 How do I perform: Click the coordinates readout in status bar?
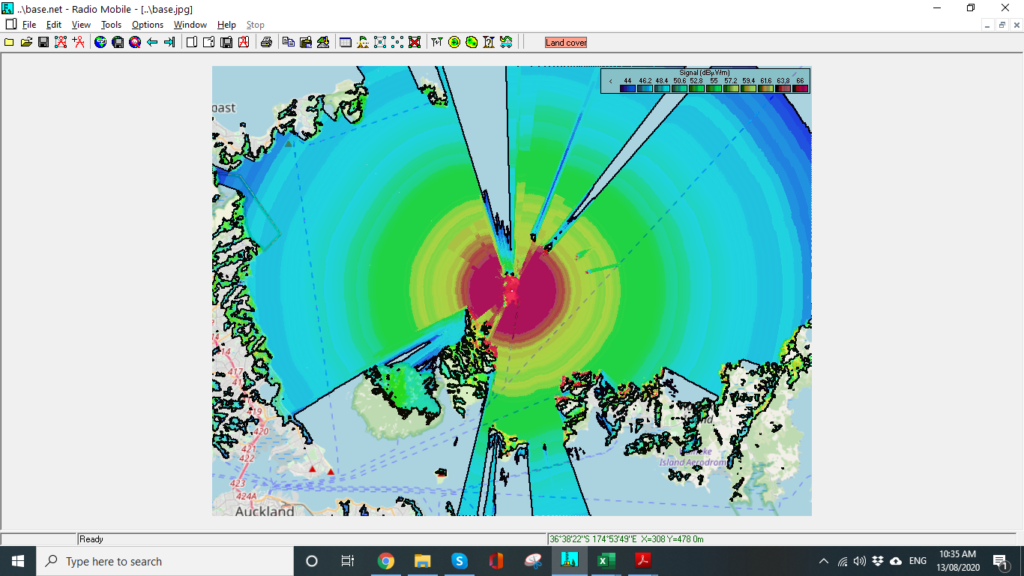626,539
